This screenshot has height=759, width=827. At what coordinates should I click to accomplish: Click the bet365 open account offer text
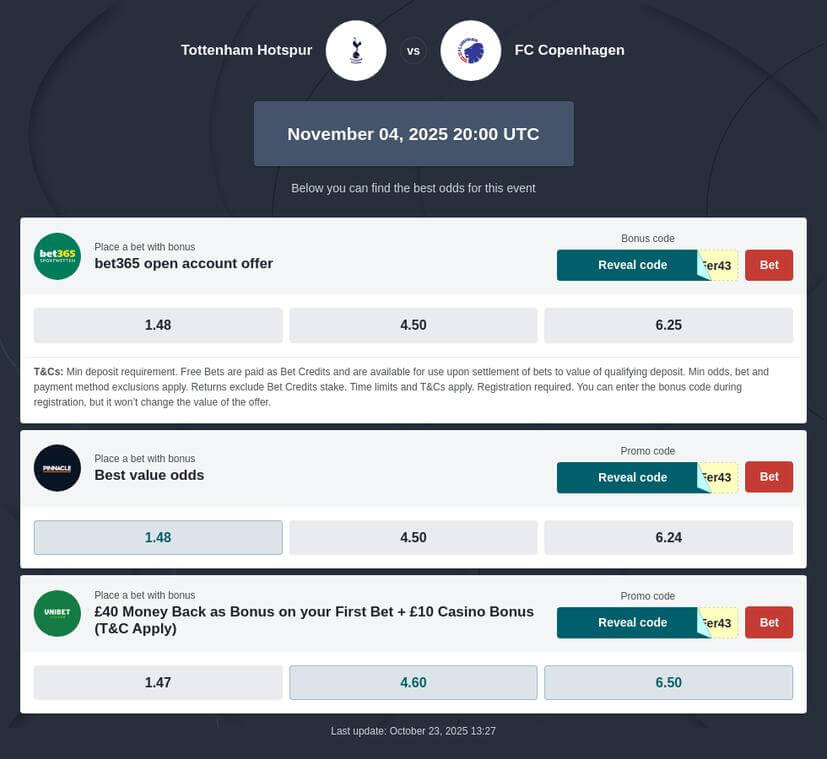click(183, 264)
